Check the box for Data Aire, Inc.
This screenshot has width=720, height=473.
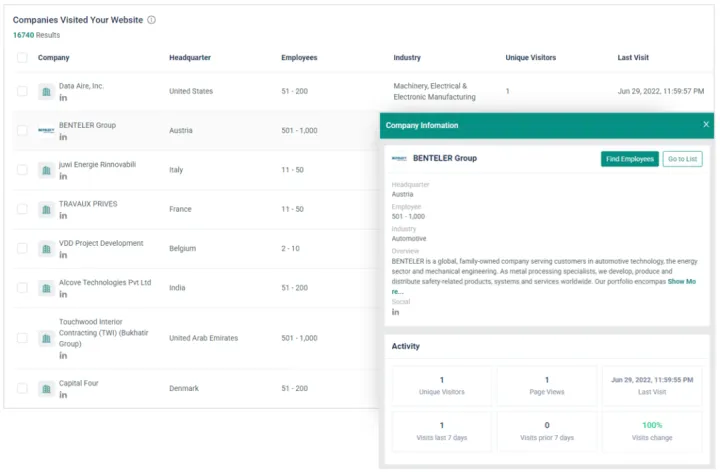tap(22, 91)
